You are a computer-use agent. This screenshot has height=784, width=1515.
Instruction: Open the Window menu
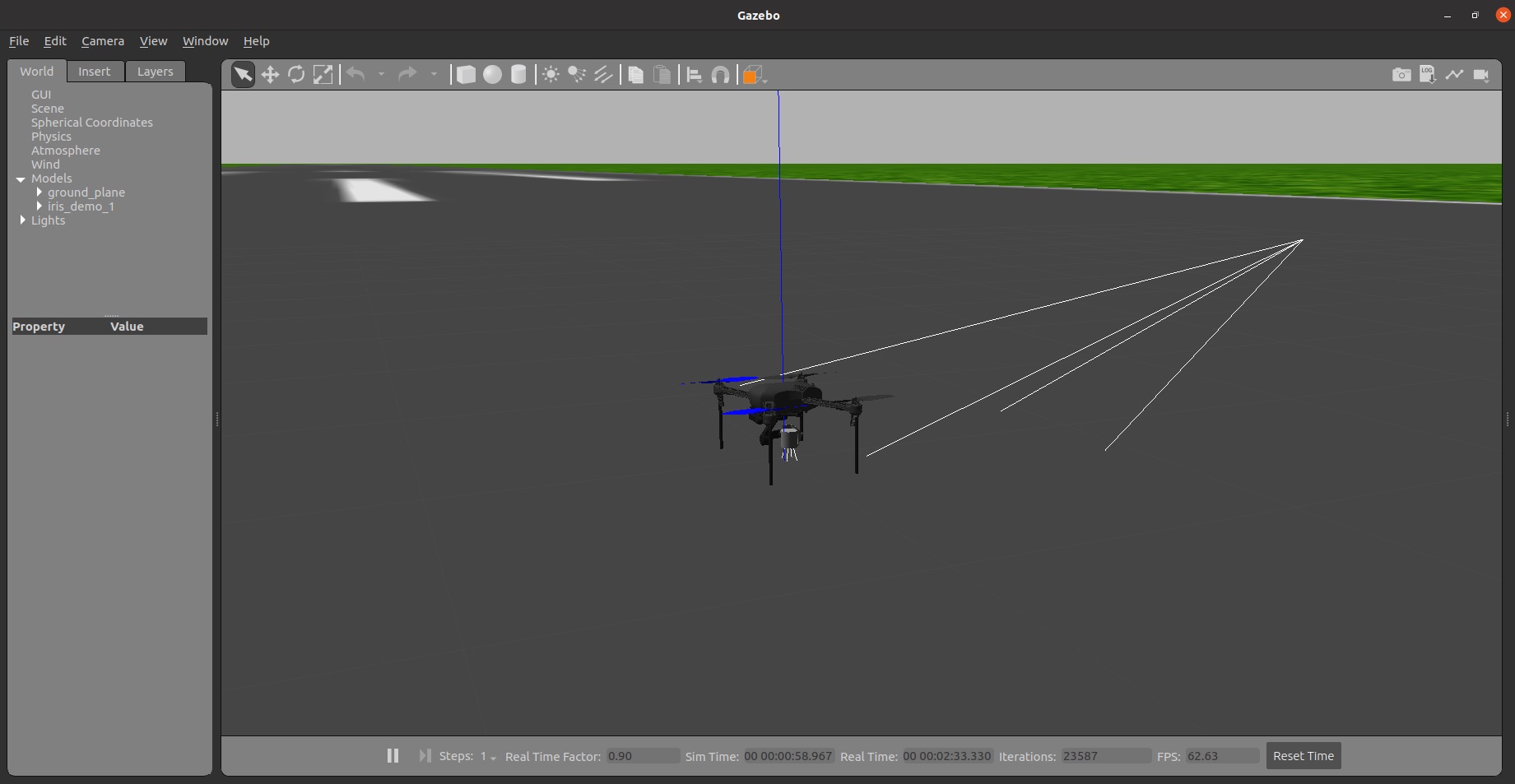[205, 41]
